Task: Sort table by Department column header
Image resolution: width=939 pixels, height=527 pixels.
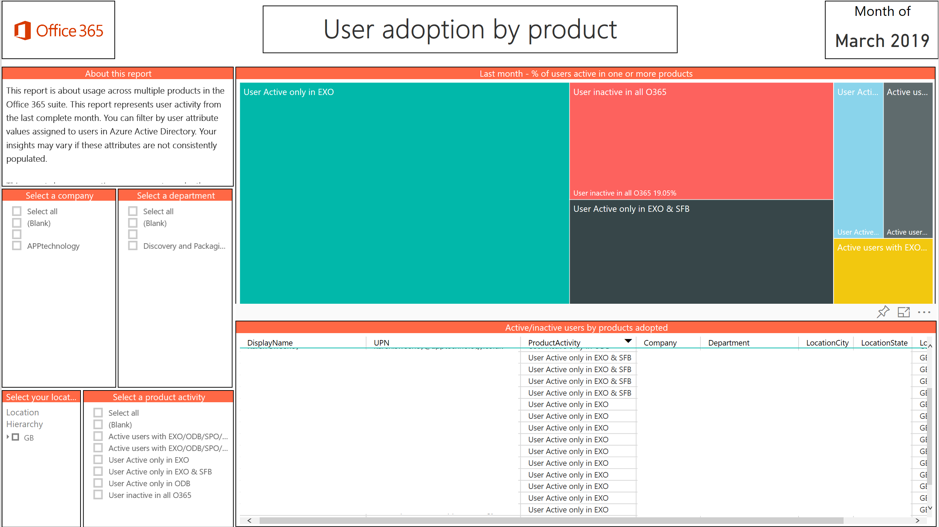Action: pyautogui.click(x=728, y=343)
